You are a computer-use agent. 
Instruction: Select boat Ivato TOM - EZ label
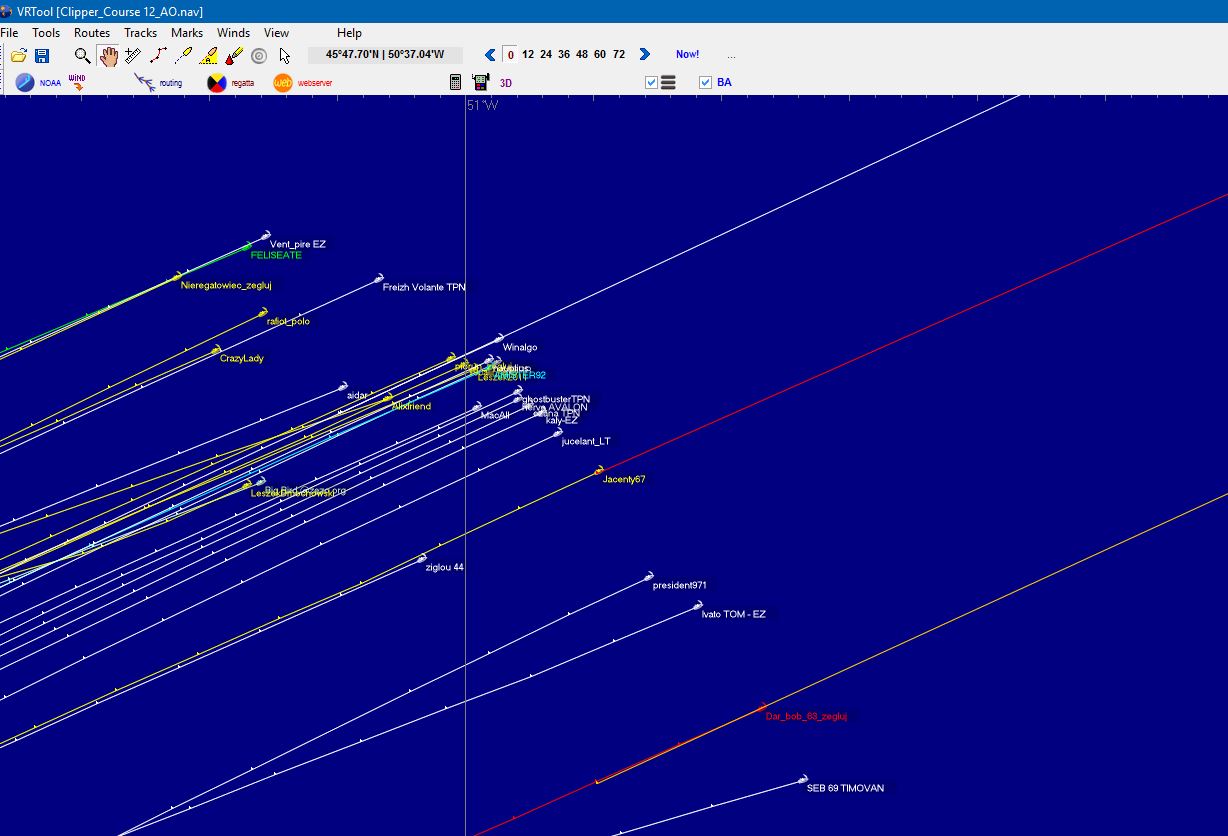pyautogui.click(x=733, y=614)
